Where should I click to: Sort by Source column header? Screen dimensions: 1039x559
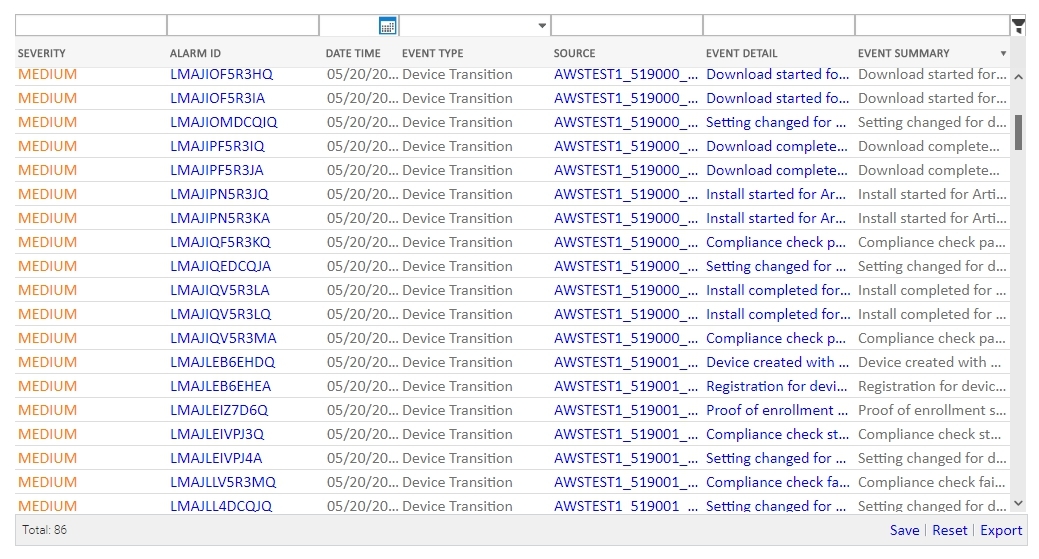[574, 53]
